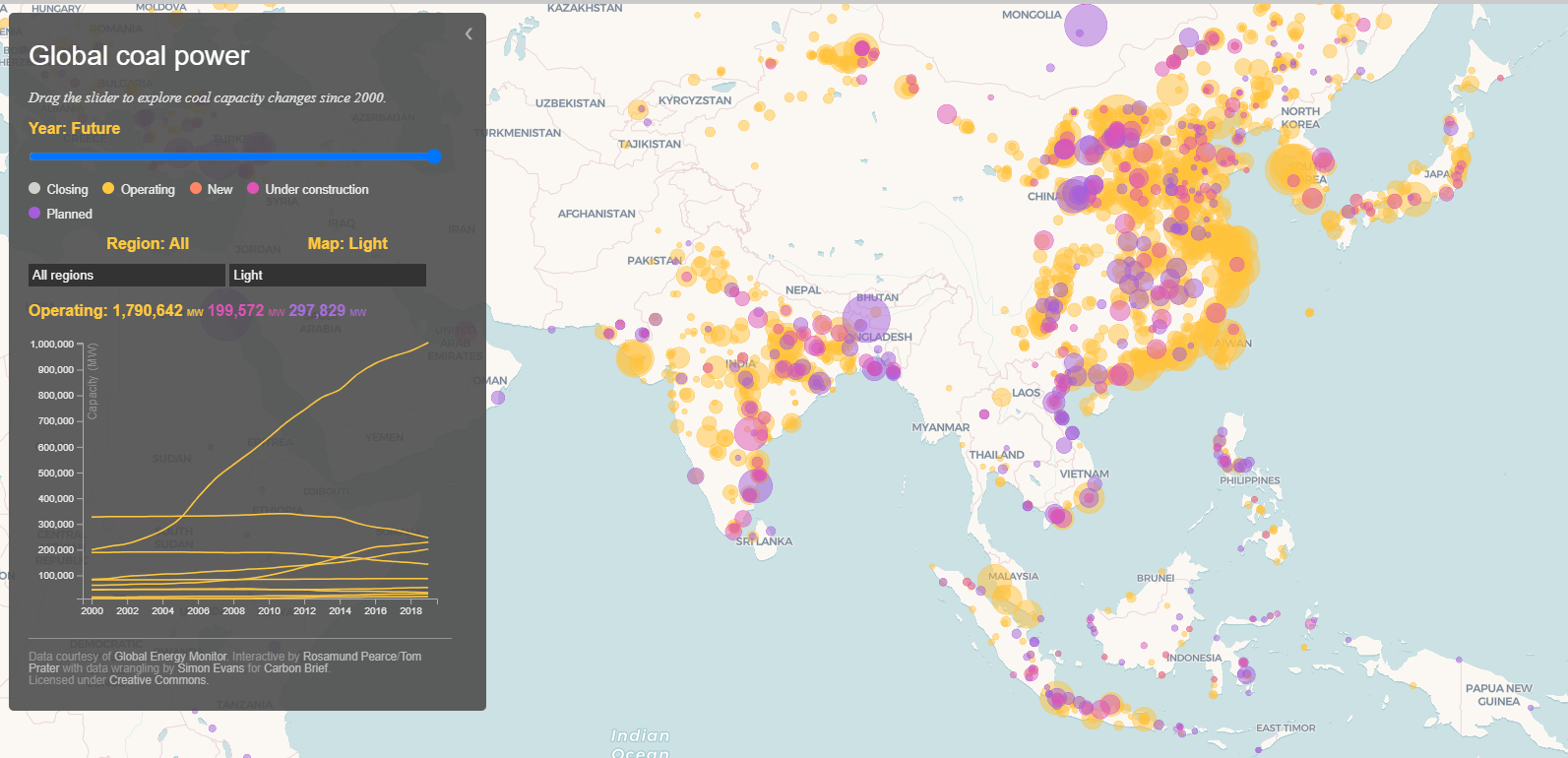Open the Light map style dropdown

(328, 275)
